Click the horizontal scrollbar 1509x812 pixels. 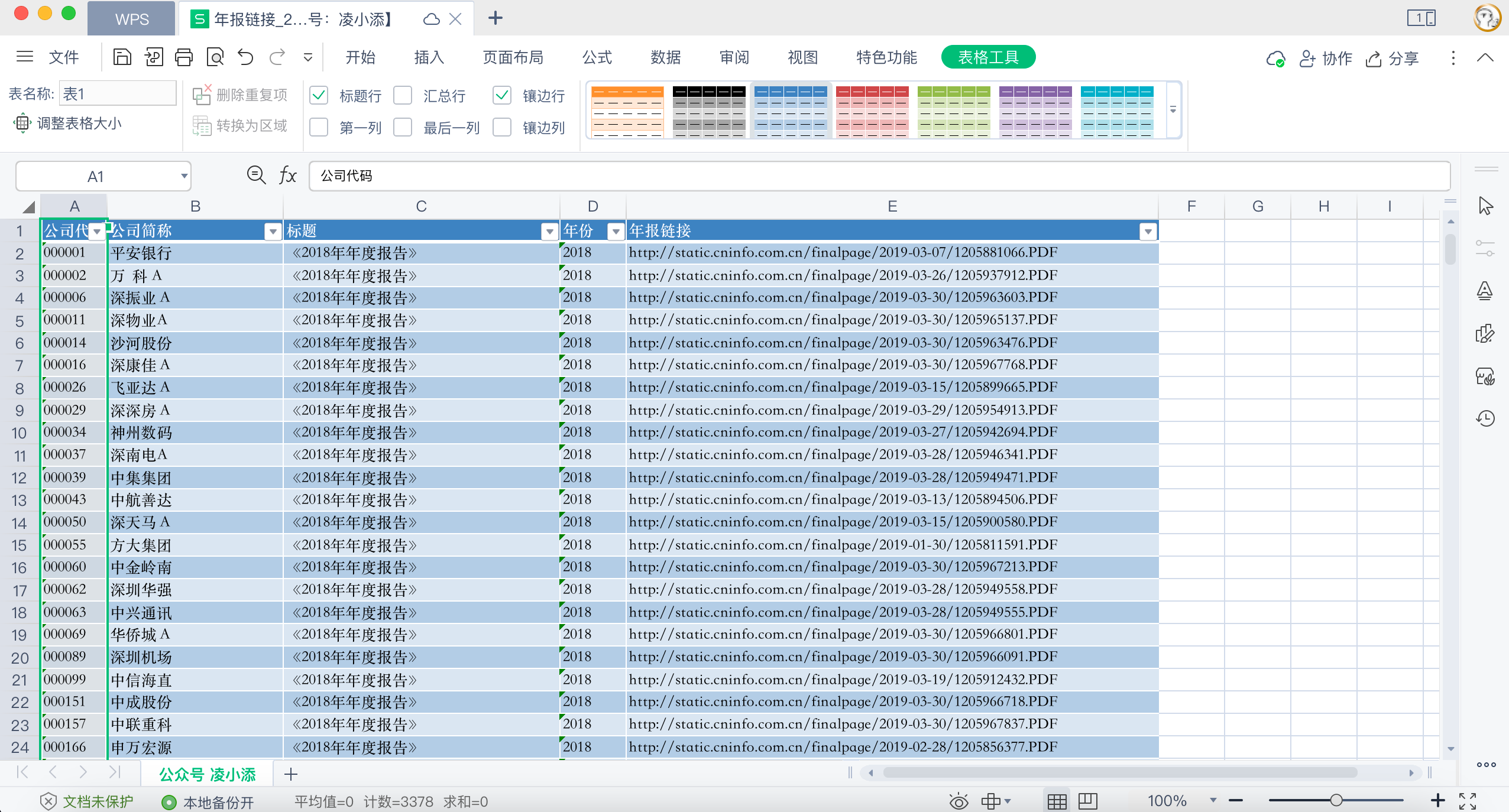(x=1120, y=773)
